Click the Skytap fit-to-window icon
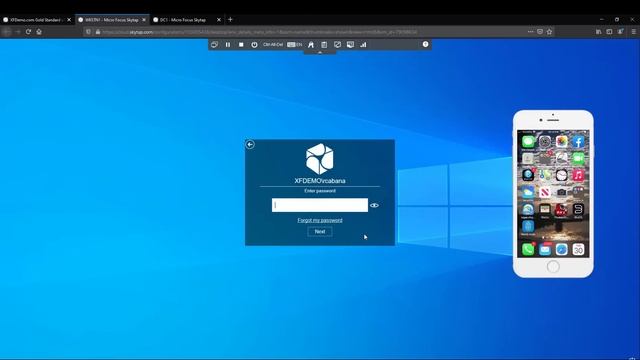 click(x=214, y=44)
